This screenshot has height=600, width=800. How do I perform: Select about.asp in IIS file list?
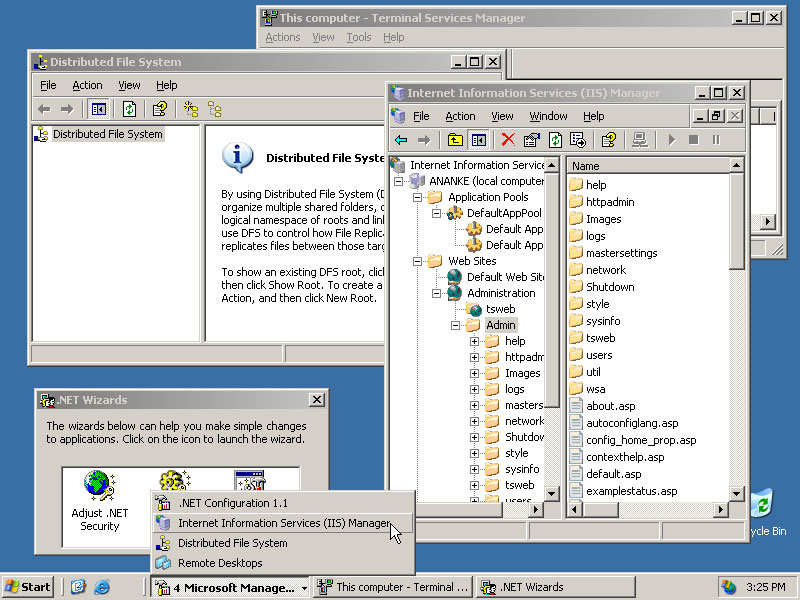[611, 406]
